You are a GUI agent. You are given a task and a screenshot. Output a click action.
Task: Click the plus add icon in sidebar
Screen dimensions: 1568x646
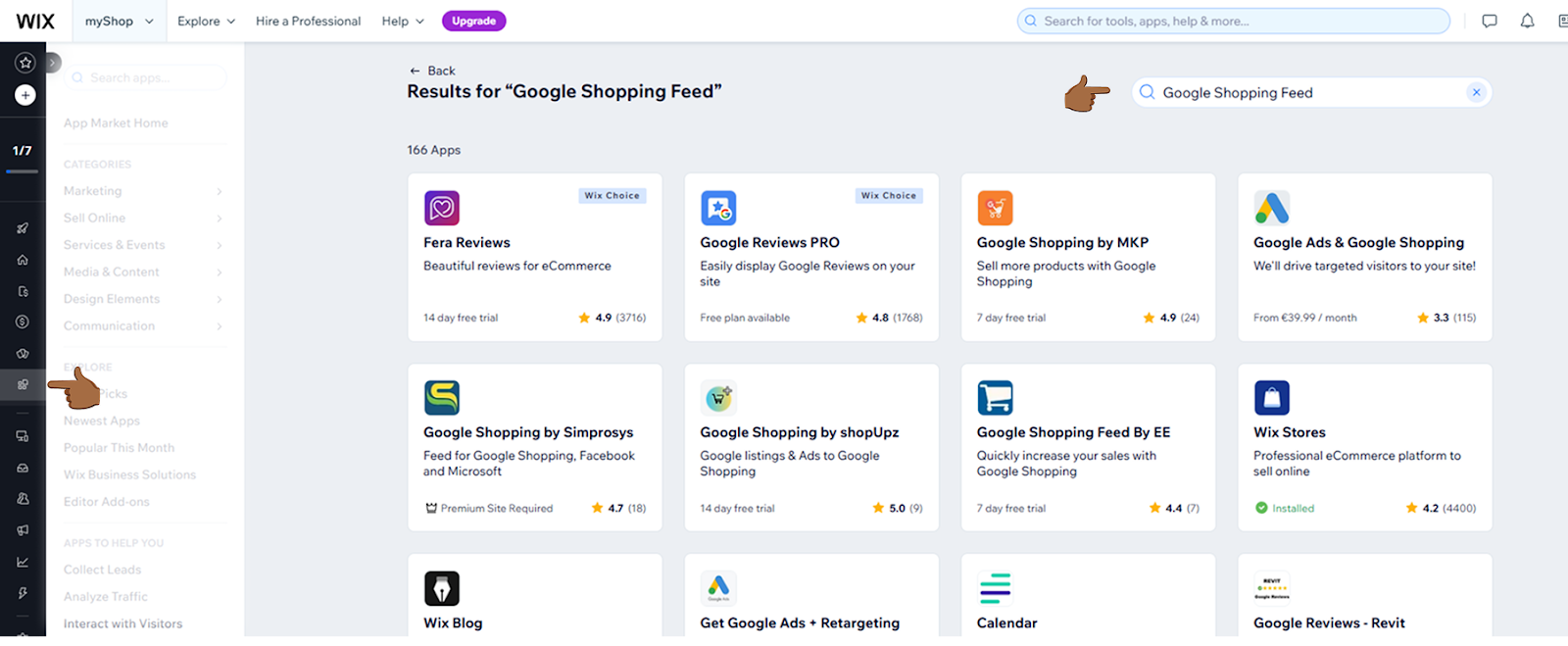coord(25,95)
